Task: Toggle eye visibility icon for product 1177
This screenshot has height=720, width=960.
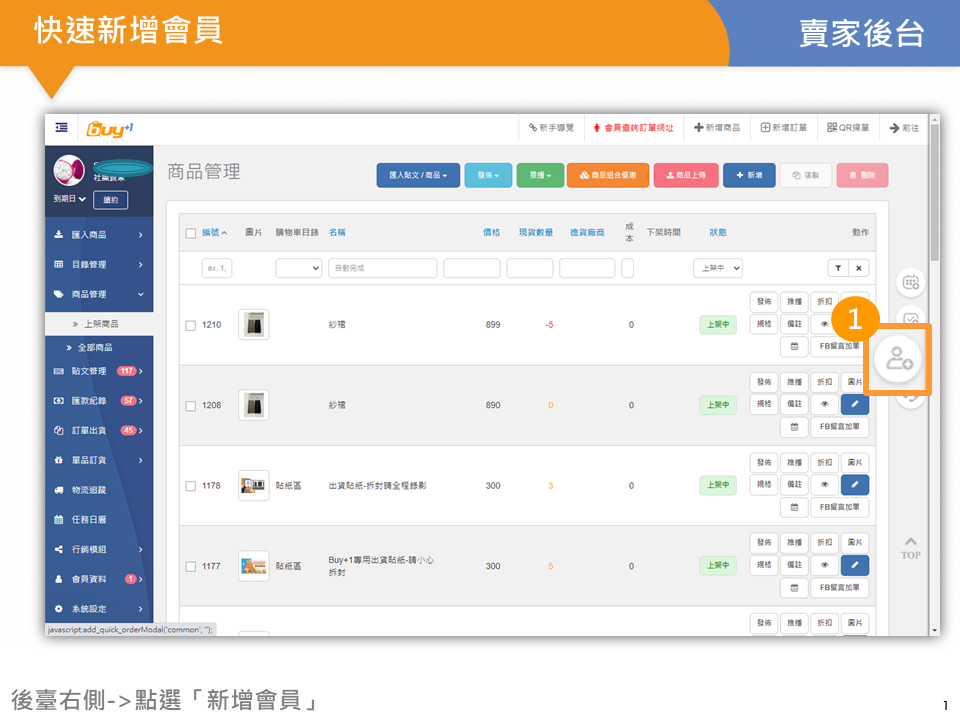Action: click(824, 565)
